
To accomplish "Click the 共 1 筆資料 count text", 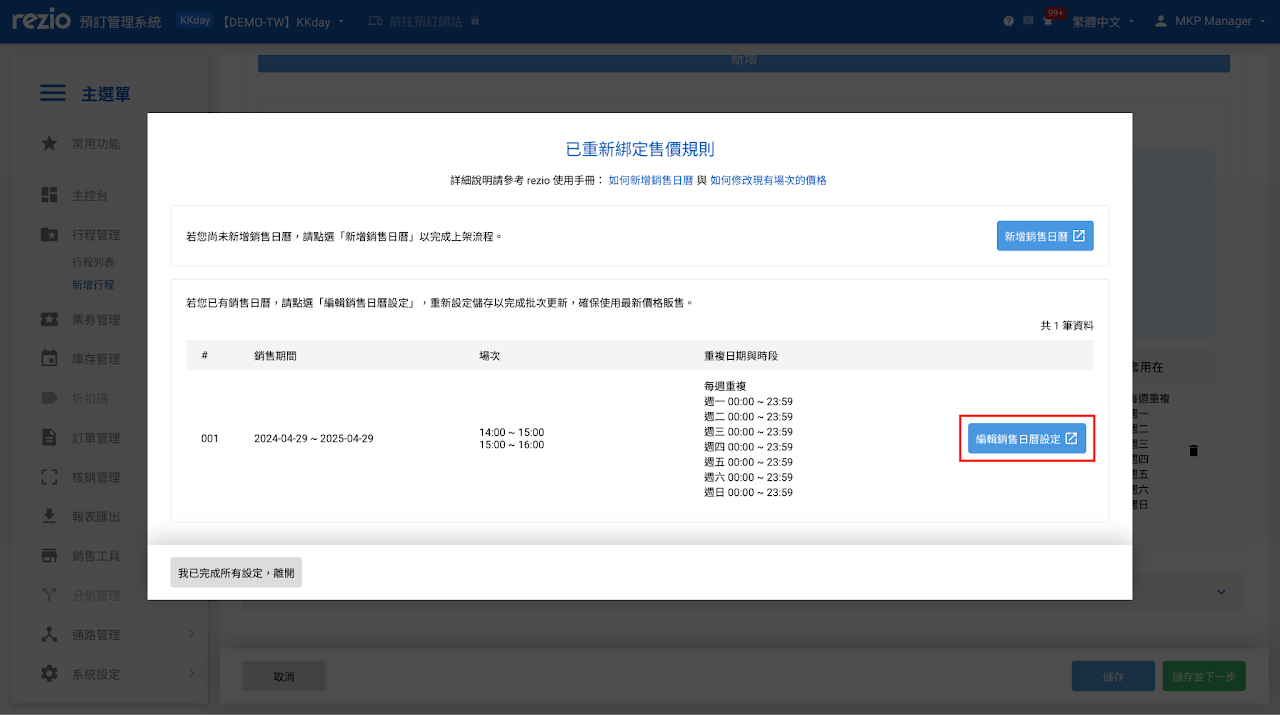I will (1067, 326).
